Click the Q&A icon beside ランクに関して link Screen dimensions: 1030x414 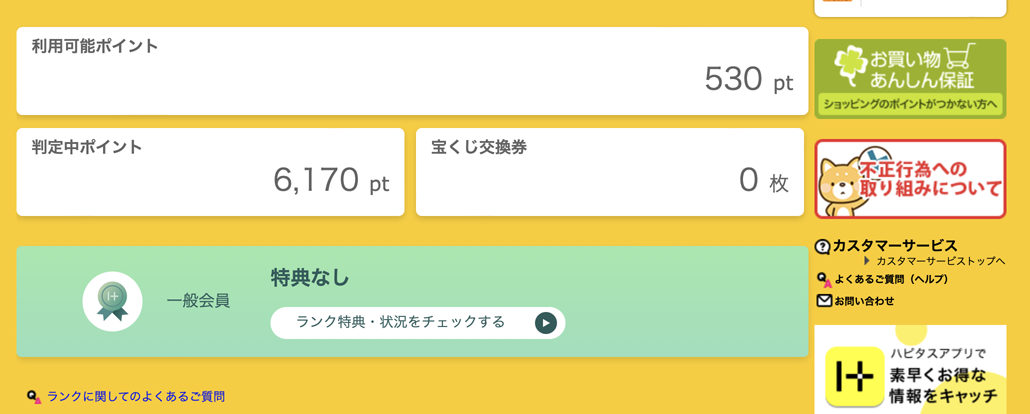click(x=34, y=397)
